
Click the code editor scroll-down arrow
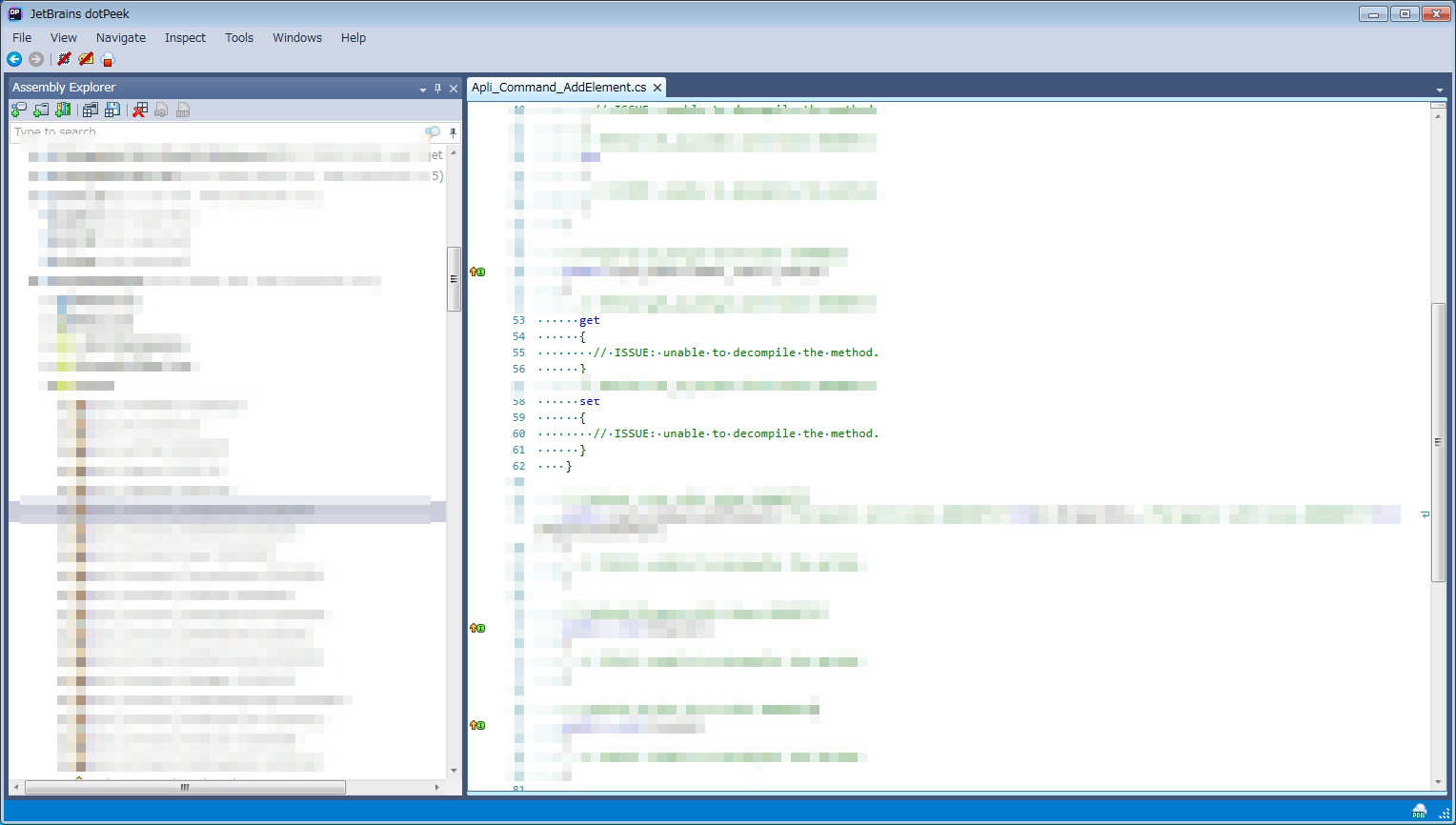pyautogui.click(x=1438, y=782)
